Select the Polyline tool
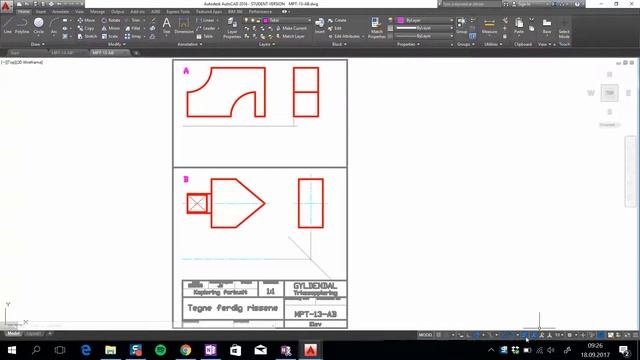 point(22,25)
